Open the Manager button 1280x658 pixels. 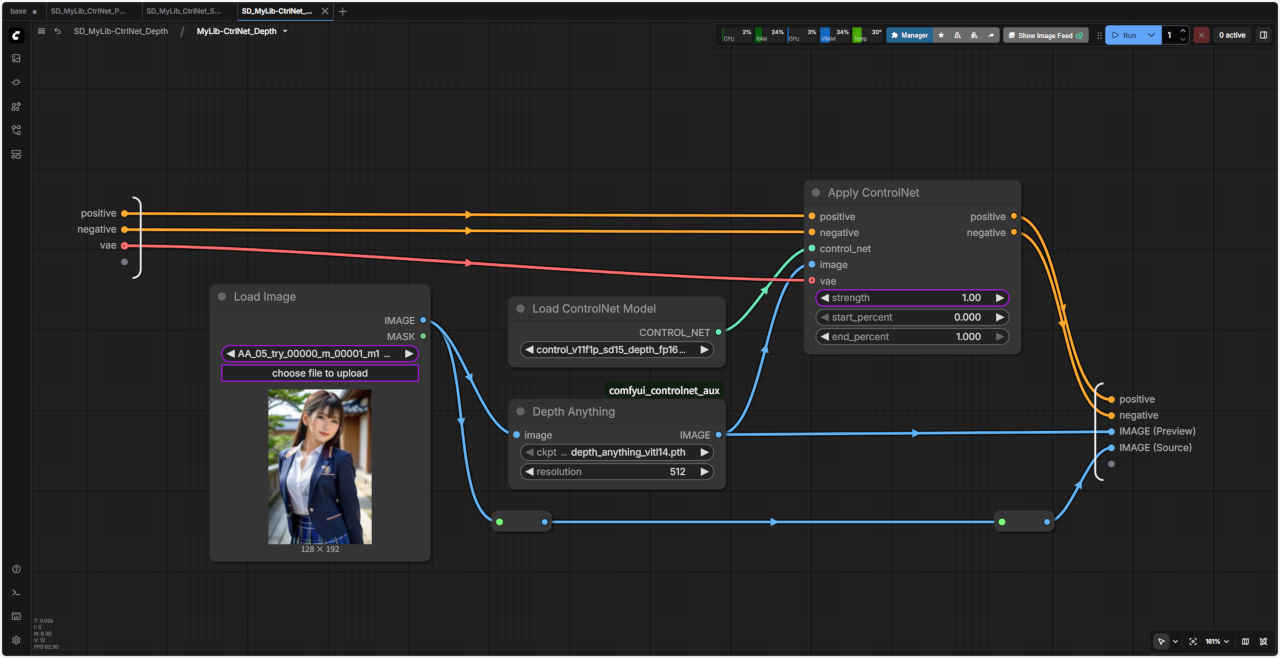909,35
